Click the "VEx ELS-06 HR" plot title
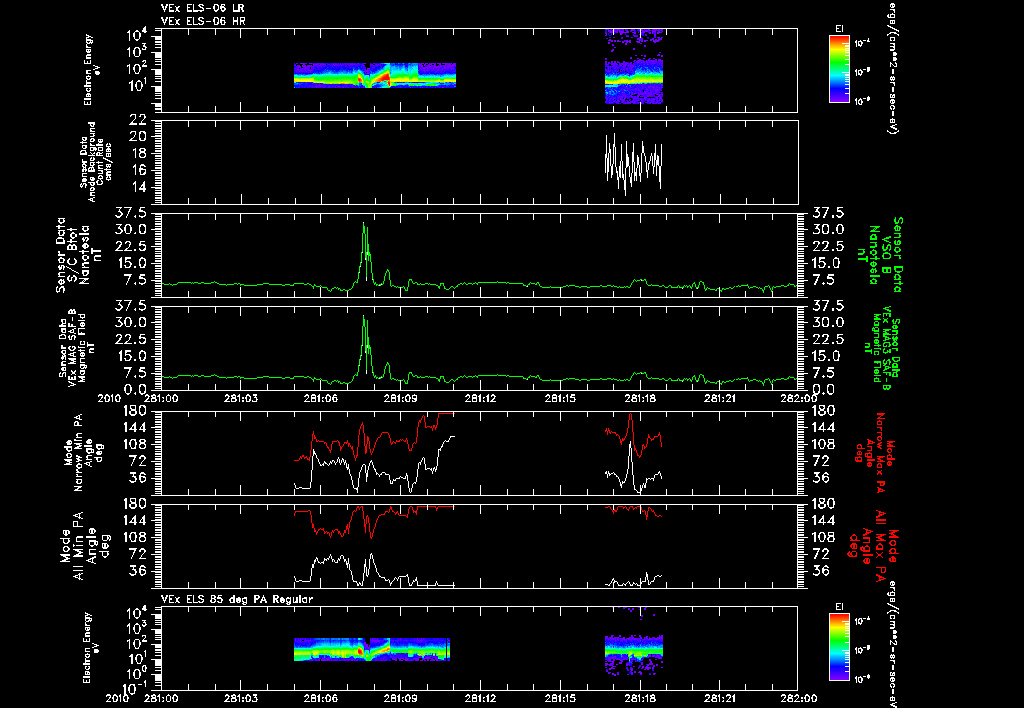The image size is (1024, 708). [202, 22]
